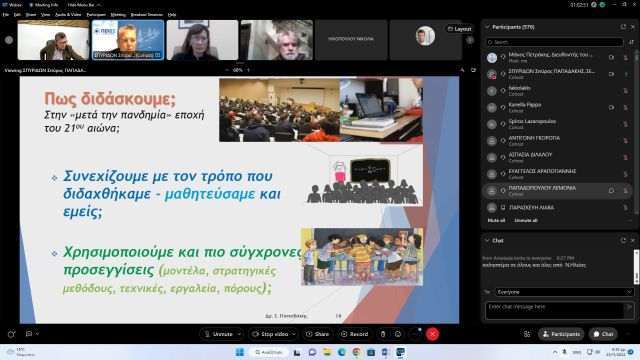Image resolution: width=640 pixels, height=360 pixels.
Task: Open the Participant menu in menu bar
Action: [96, 15]
